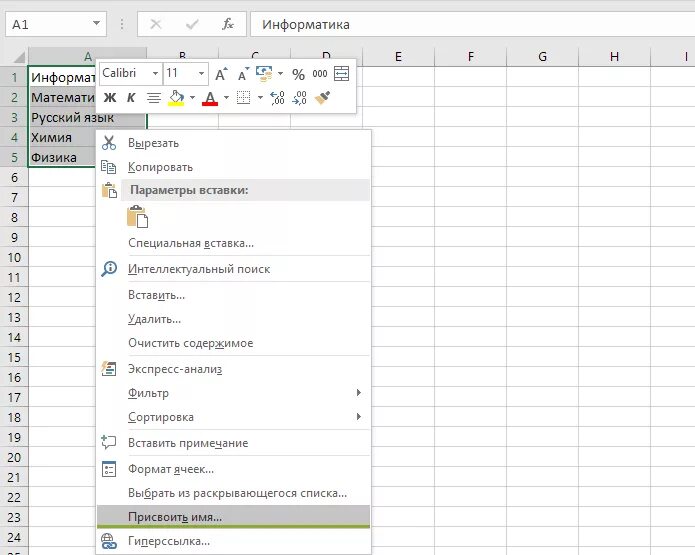The height and width of the screenshot is (555, 695).
Task: Select column G header
Action: pyautogui.click(x=542, y=57)
